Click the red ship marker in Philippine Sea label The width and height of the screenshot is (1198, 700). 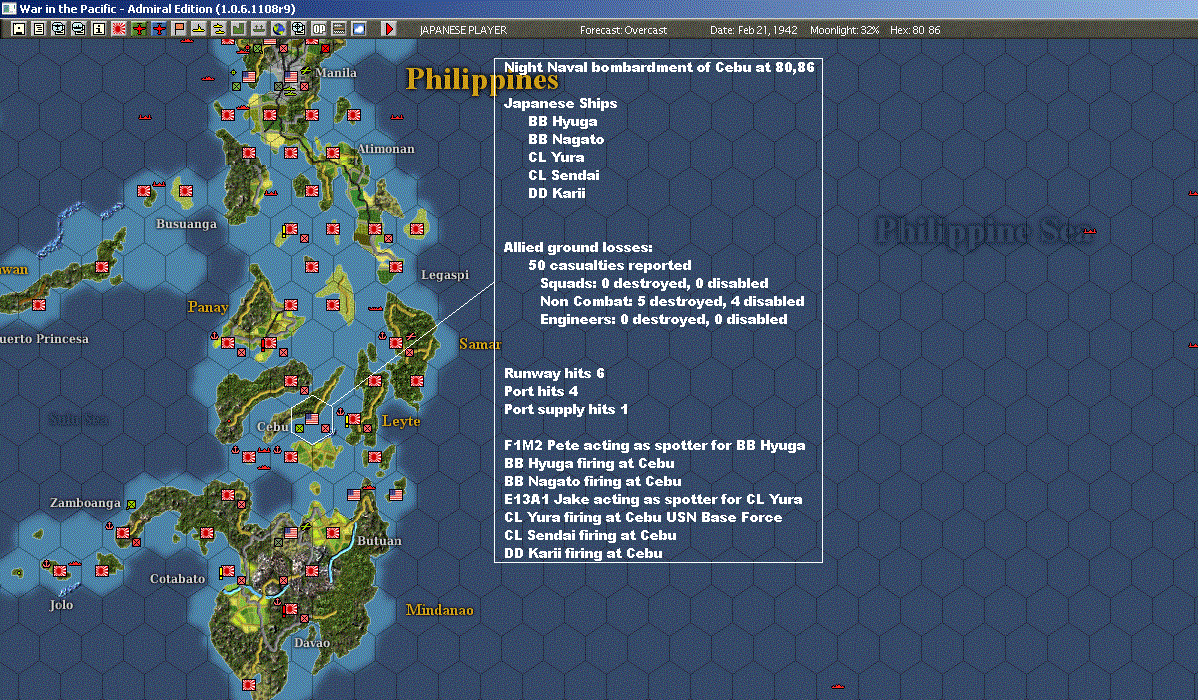[1090, 230]
